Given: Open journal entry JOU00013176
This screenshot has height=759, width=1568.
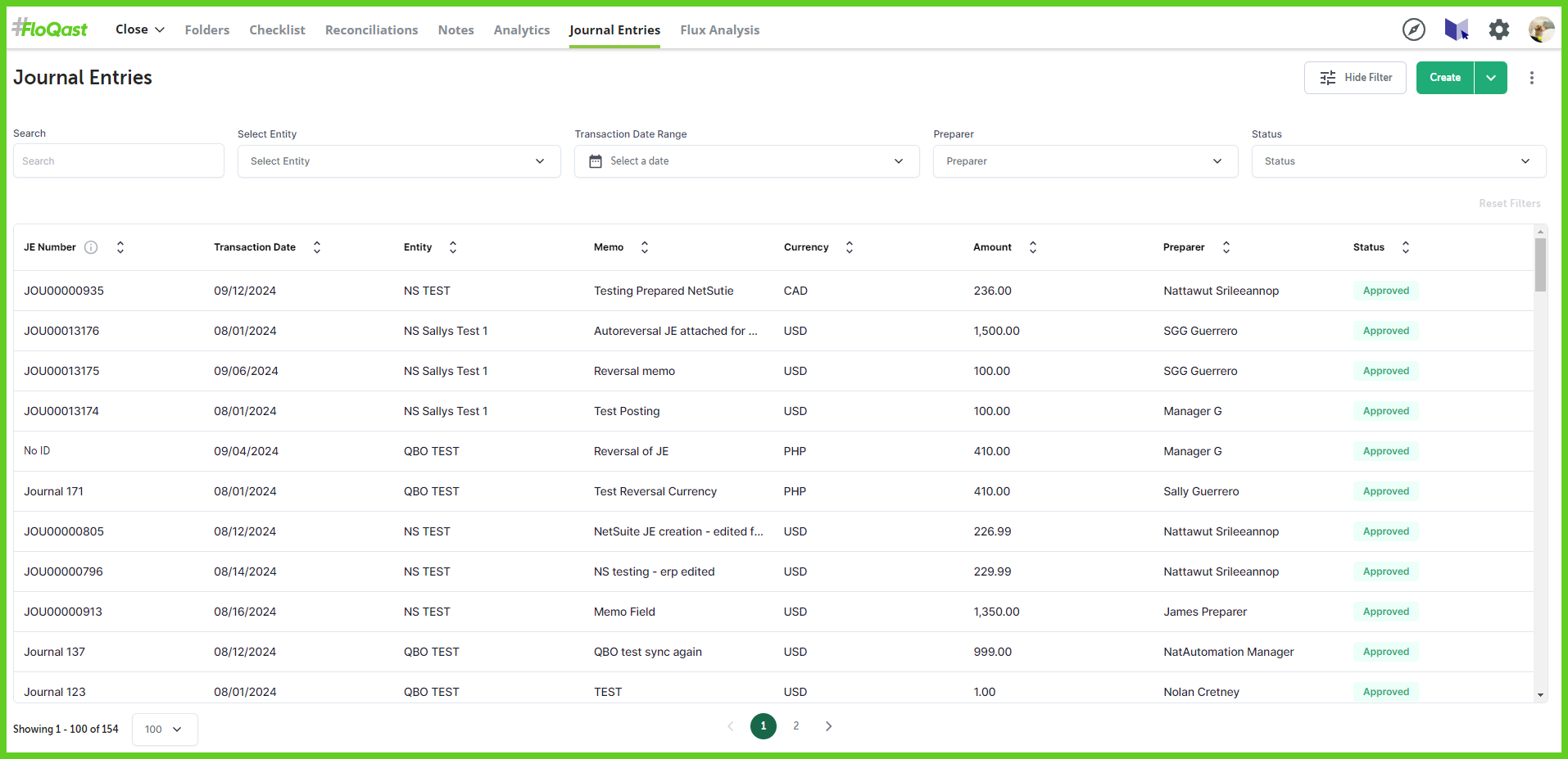Looking at the screenshot, I should click(x=61, y=331).
